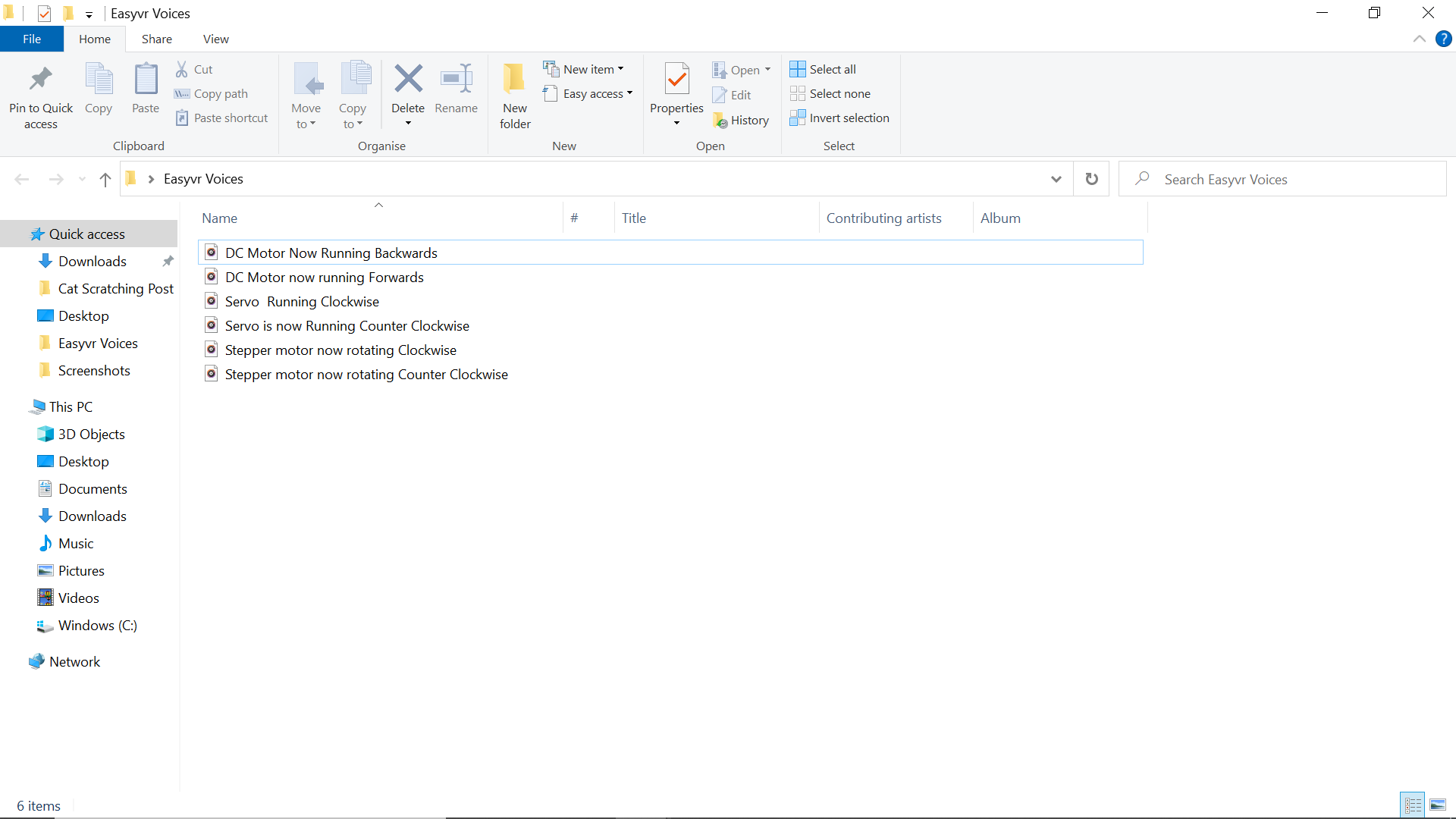Screen dimensions: 1456x819
Task: Expand address bar history dropdown
Action: pyautogui.click(x=1056, y=179)
